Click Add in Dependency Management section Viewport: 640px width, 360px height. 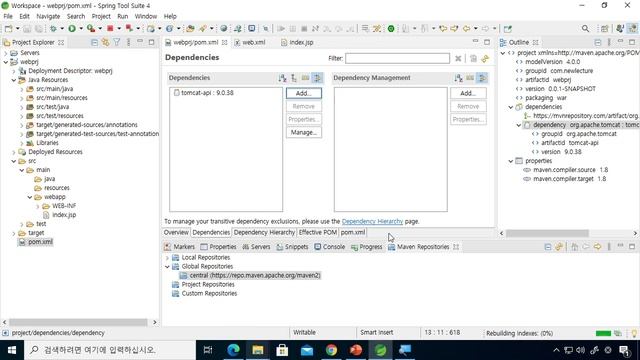468,93
